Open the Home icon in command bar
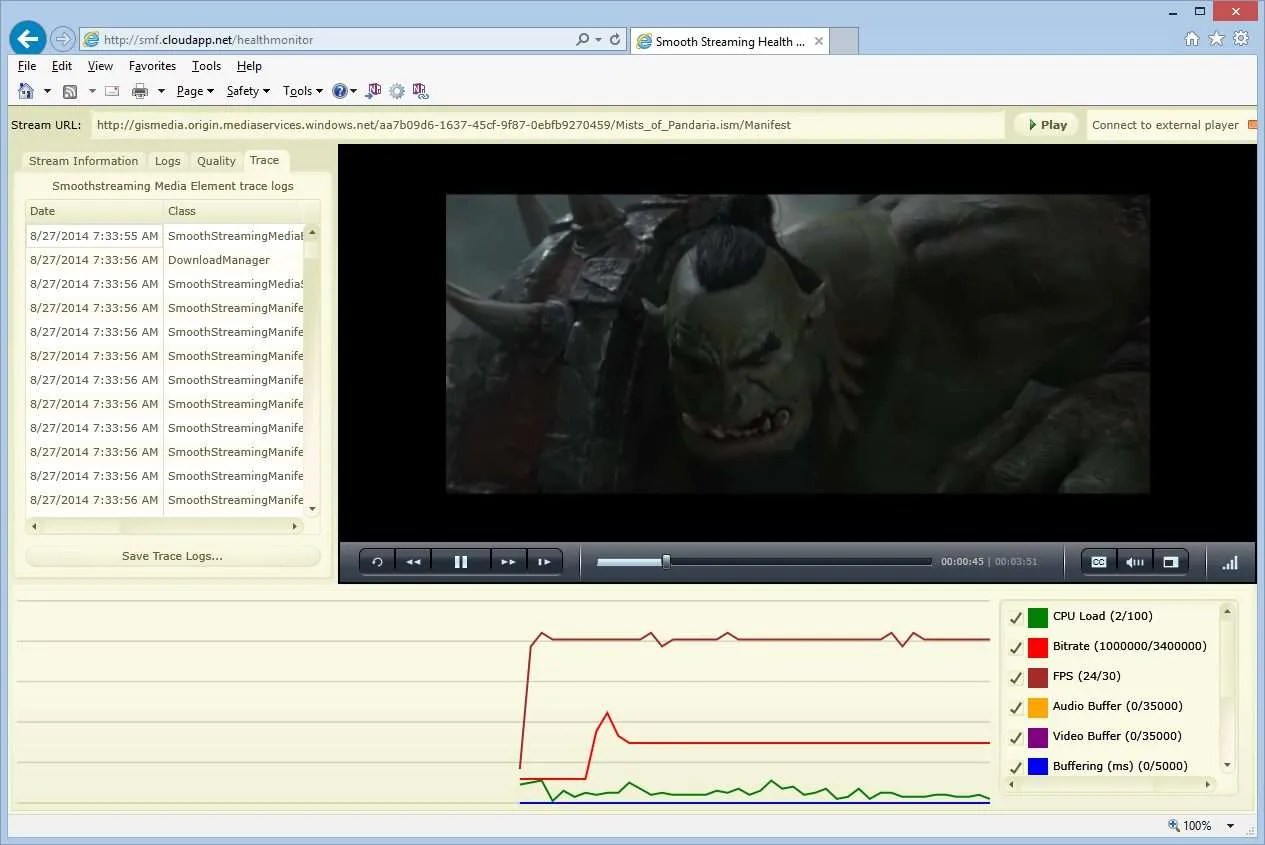The image size is (1265, 845). click(x=25, y=91)
